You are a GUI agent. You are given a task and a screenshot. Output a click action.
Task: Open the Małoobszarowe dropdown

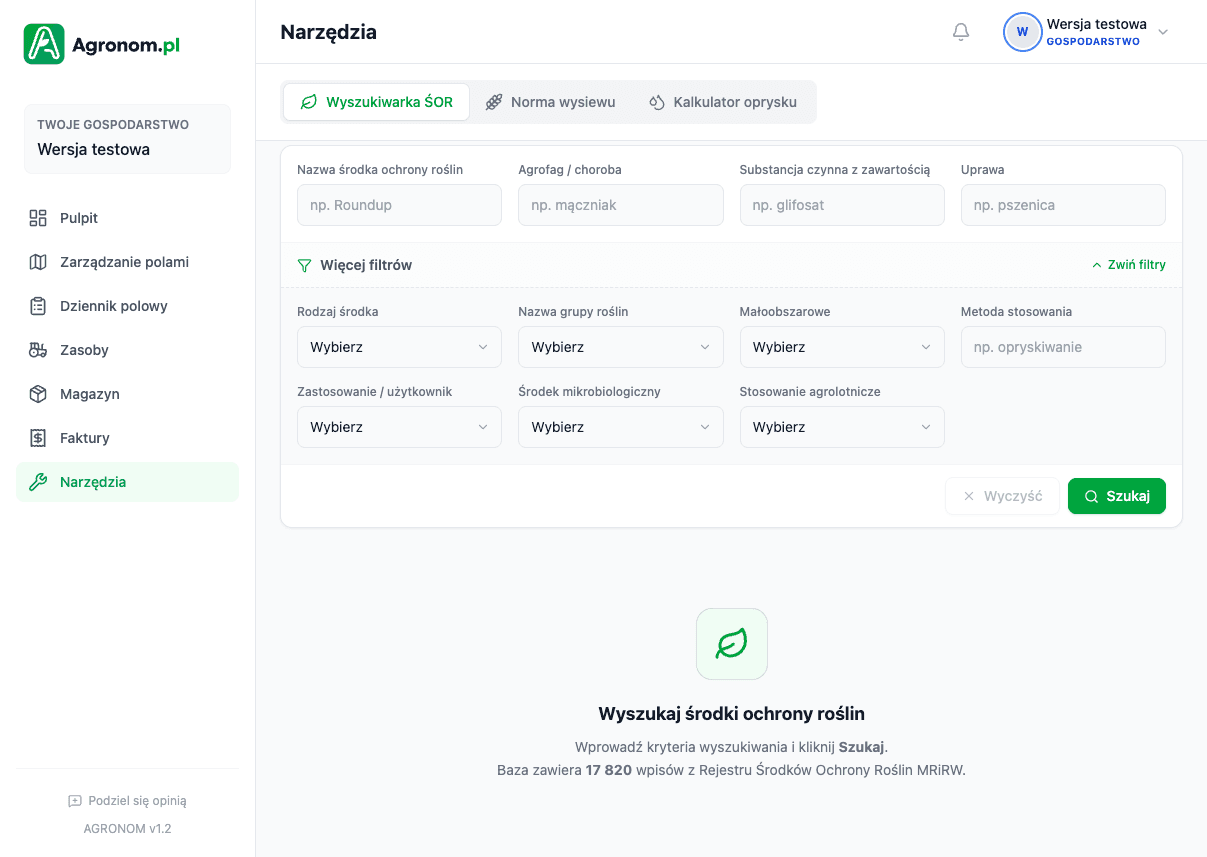[x=841, y=347]
